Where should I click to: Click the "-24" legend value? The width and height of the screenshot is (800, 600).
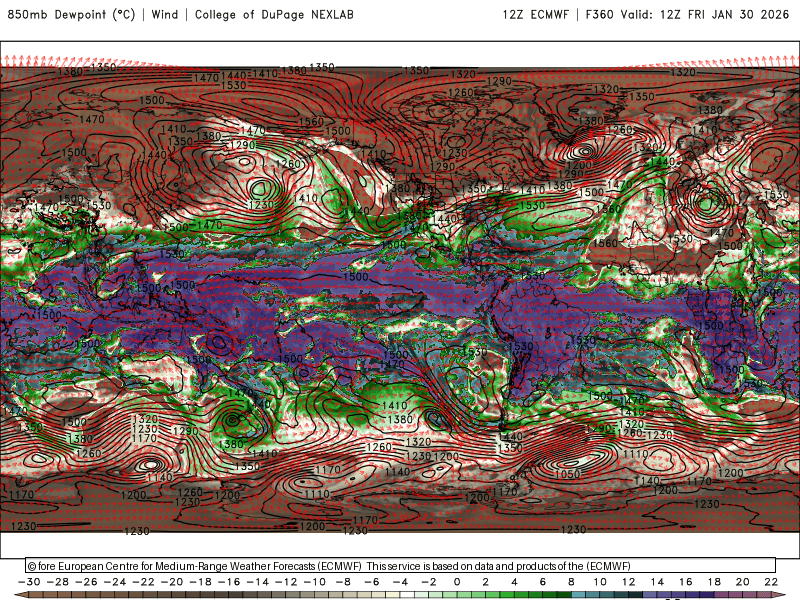pyautogui.click(x=115, y=582)
